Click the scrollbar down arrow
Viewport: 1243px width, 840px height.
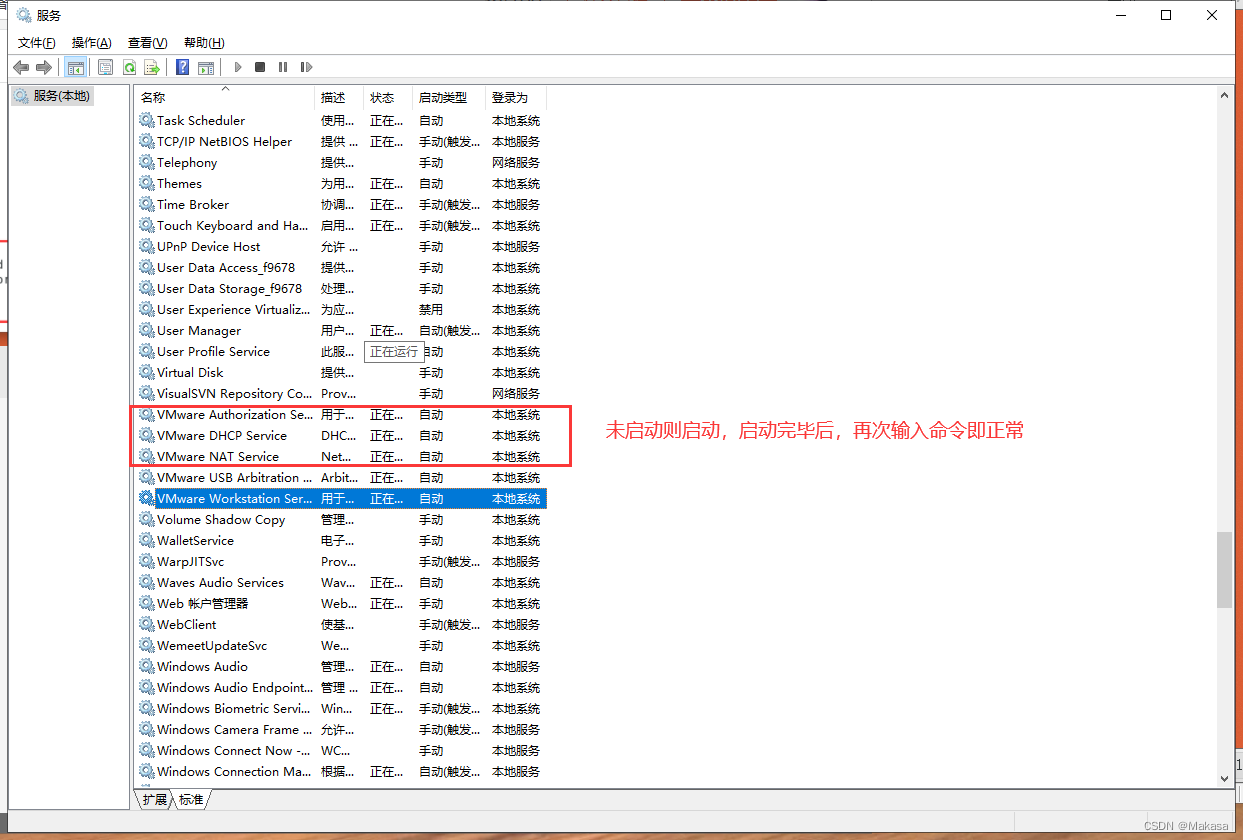[1225, 778]
